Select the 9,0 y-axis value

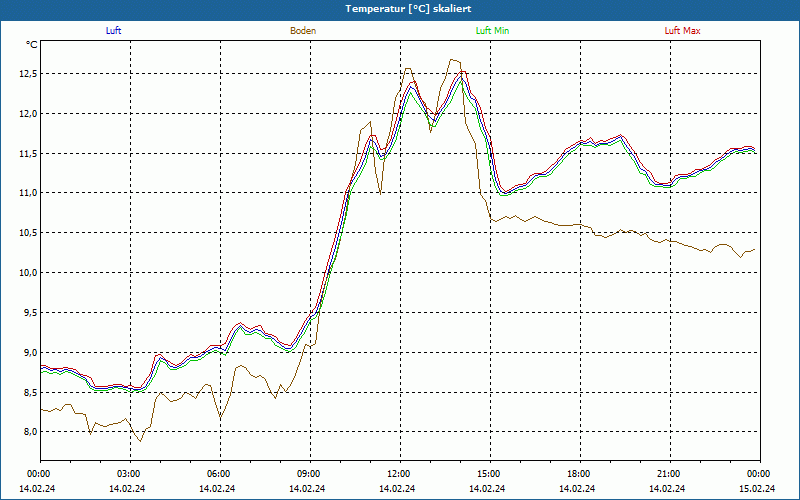point(30,353)
